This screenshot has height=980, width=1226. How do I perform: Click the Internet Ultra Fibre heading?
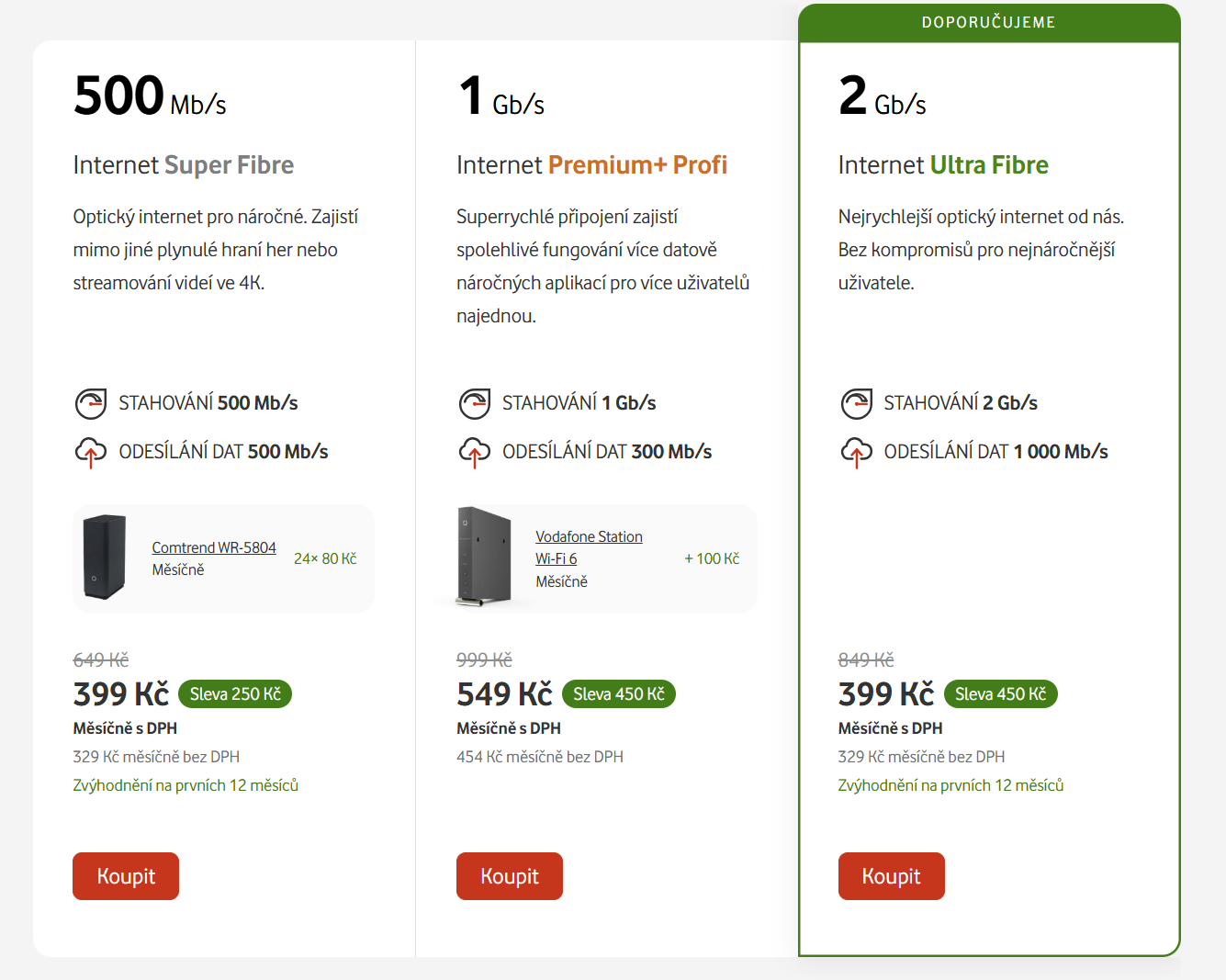[943, 165]
